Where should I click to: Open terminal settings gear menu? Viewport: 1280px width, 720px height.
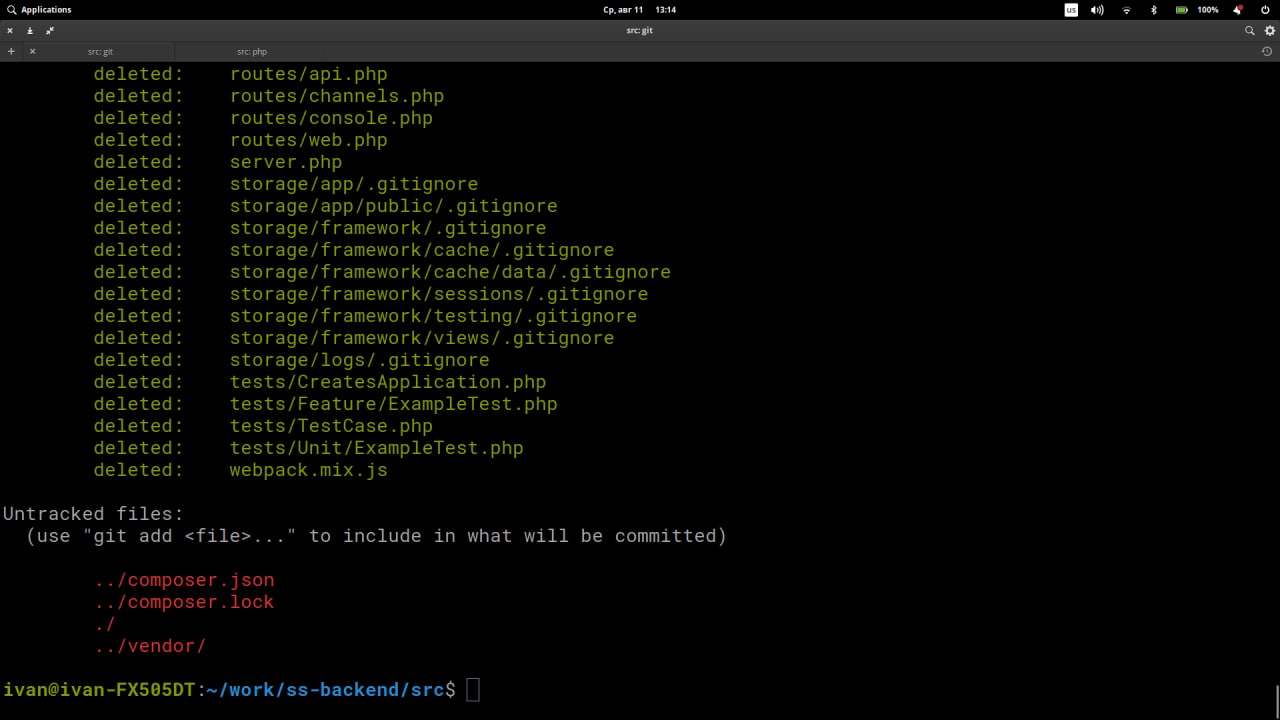tap(1270, 31)
